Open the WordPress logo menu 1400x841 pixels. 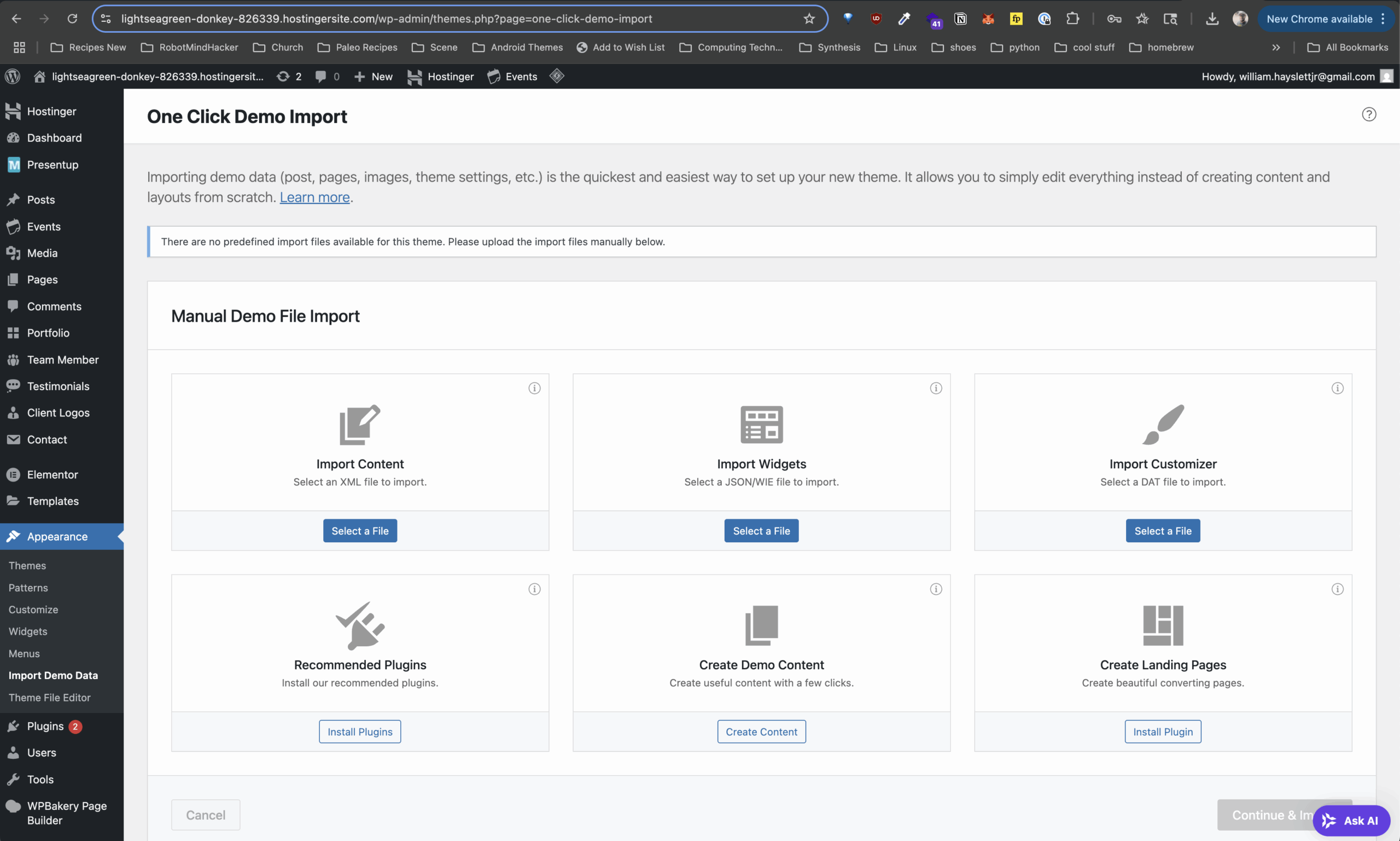pyautogui.click(x=13, y=77)
